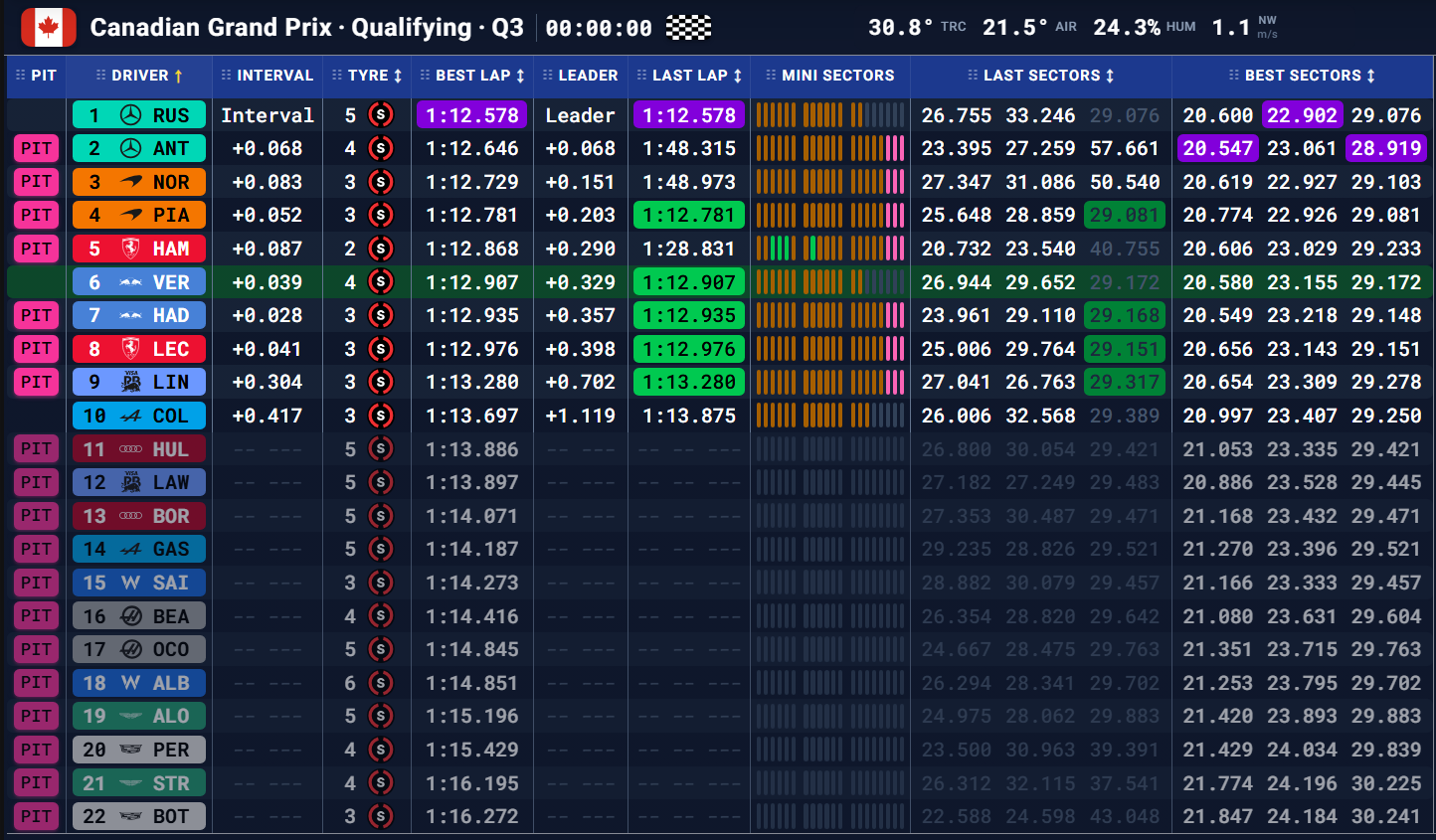Click the Canadian Grand Prix session title
Viewport: 1436px width, 840px height.
pyautogui.click(x=306, y=28)
